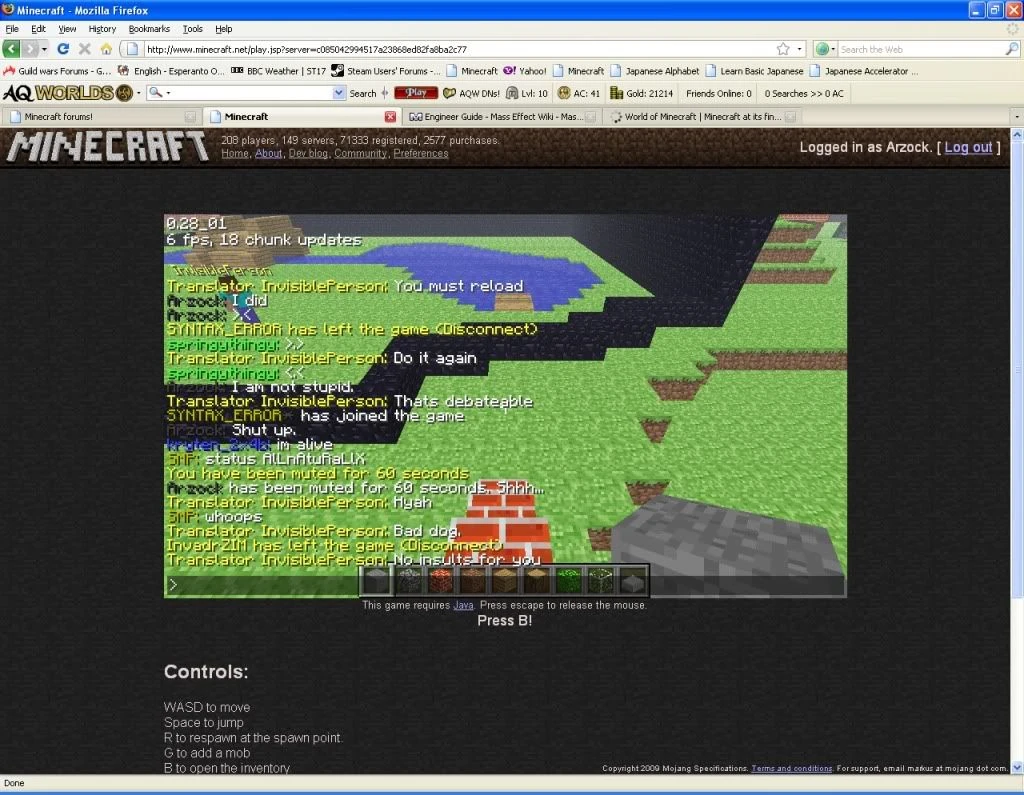Open the View menu

point(67,29)
